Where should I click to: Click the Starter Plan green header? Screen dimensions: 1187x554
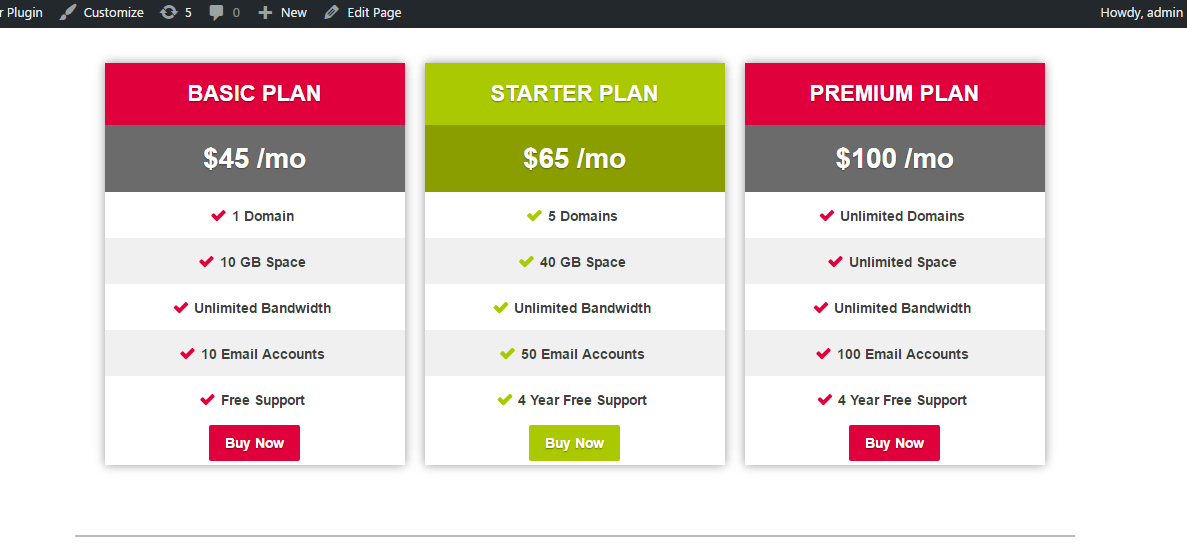574,94
